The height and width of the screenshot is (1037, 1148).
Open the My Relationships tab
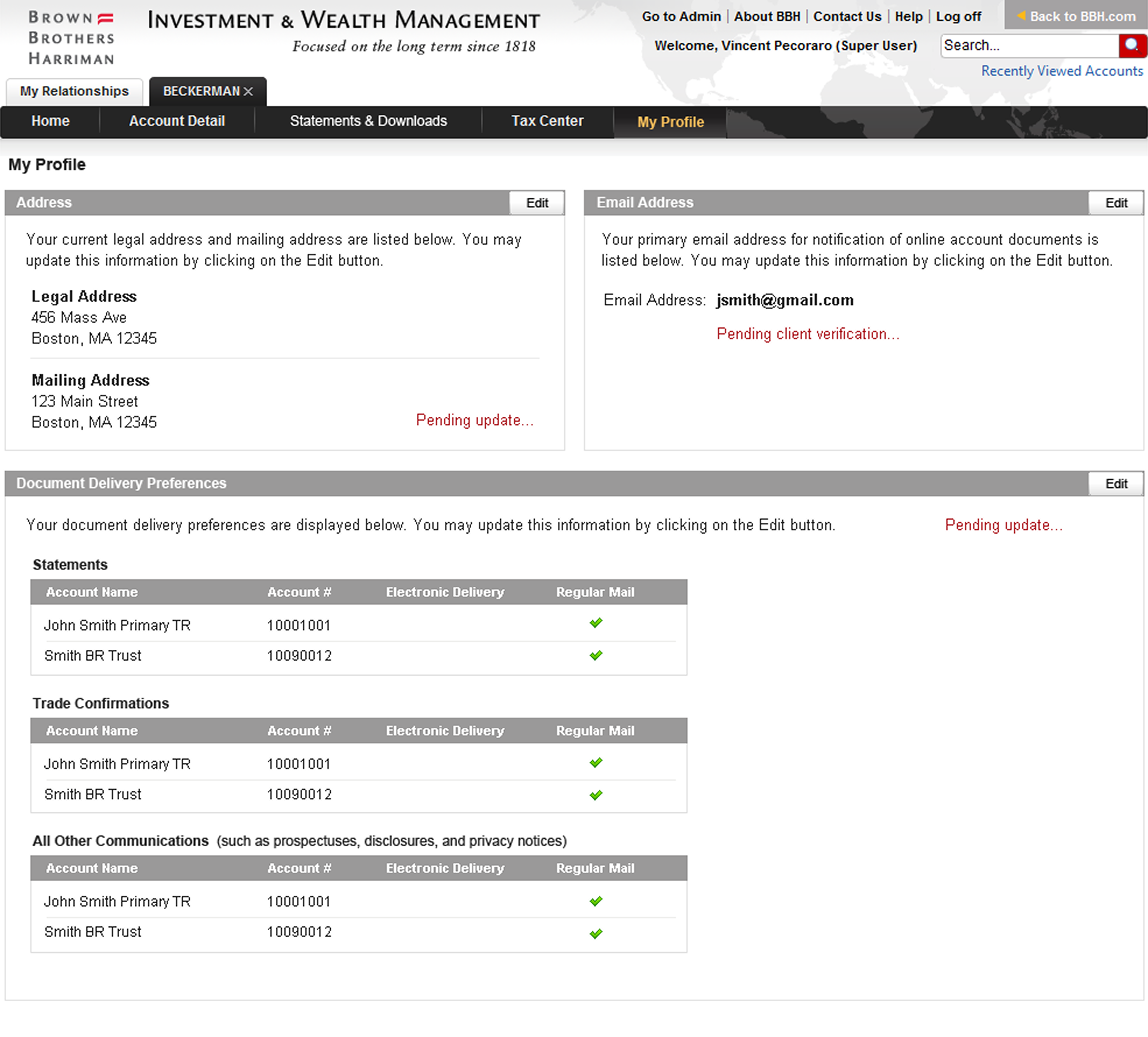click(x=74, y=92)
